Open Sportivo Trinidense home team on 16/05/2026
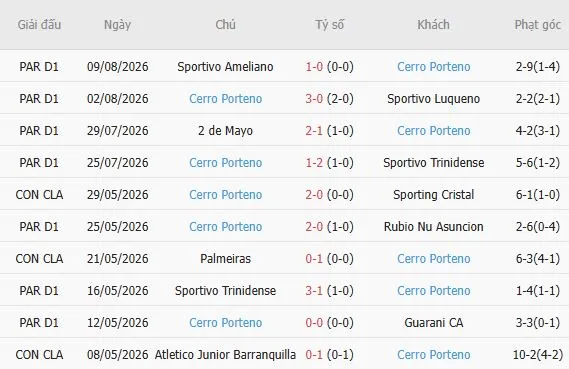 point(225,291)
